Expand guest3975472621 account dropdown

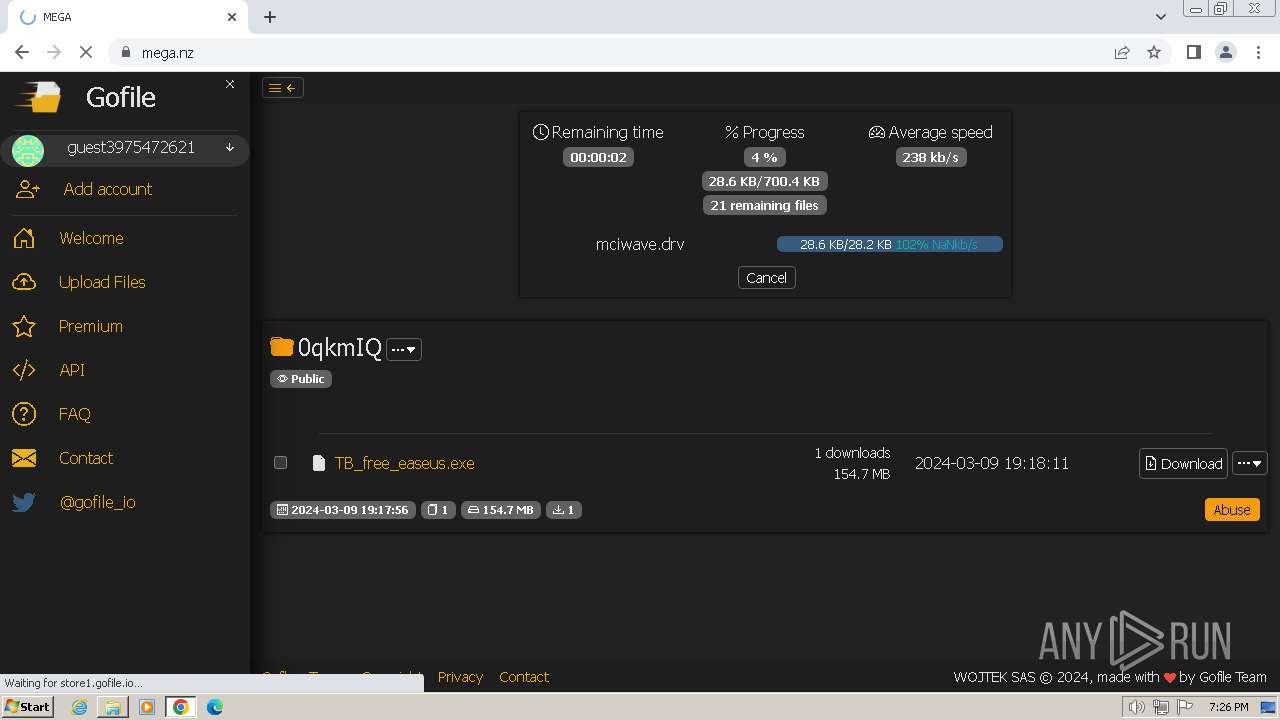[x=230, y=148]
